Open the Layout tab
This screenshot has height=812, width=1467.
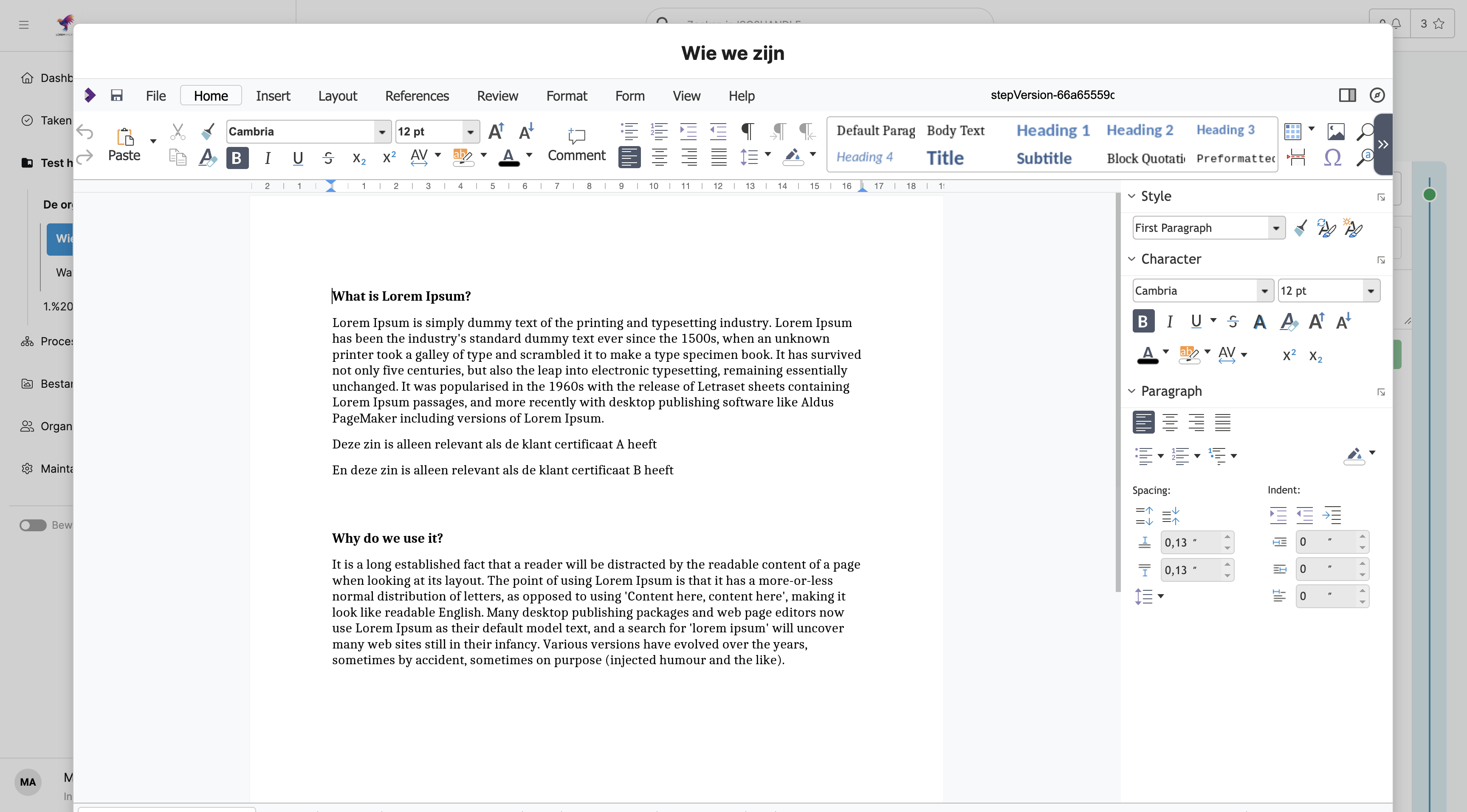pos(338,96)
